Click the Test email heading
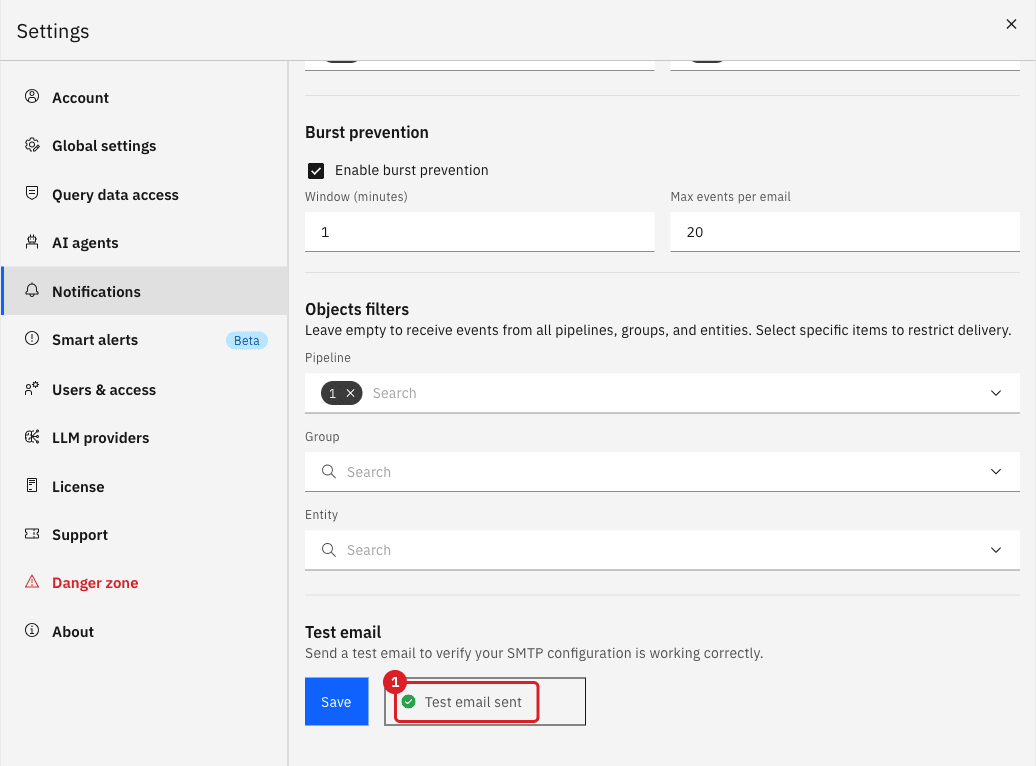 pyautogui.click(x=343, y=632)
